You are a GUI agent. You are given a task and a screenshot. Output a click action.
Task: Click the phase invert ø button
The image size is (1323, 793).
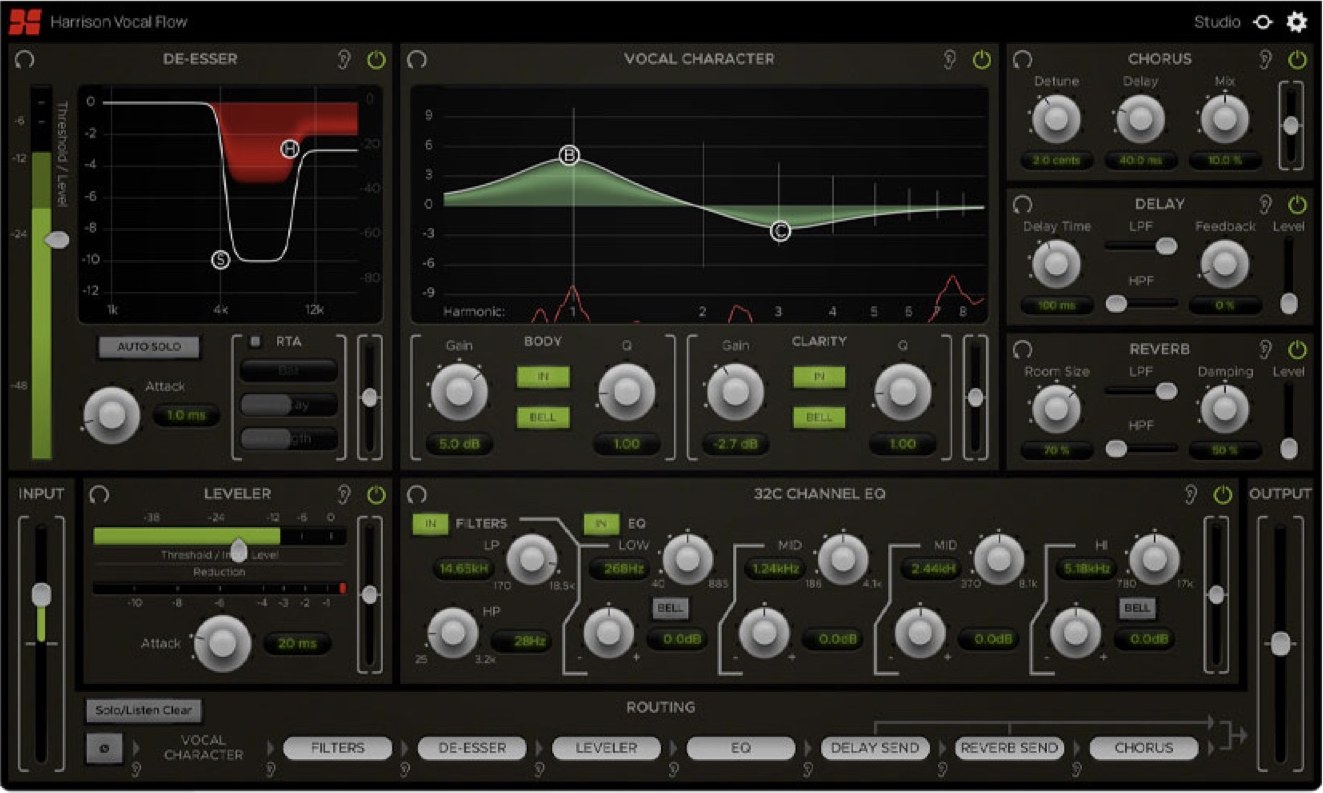(104, 748)
